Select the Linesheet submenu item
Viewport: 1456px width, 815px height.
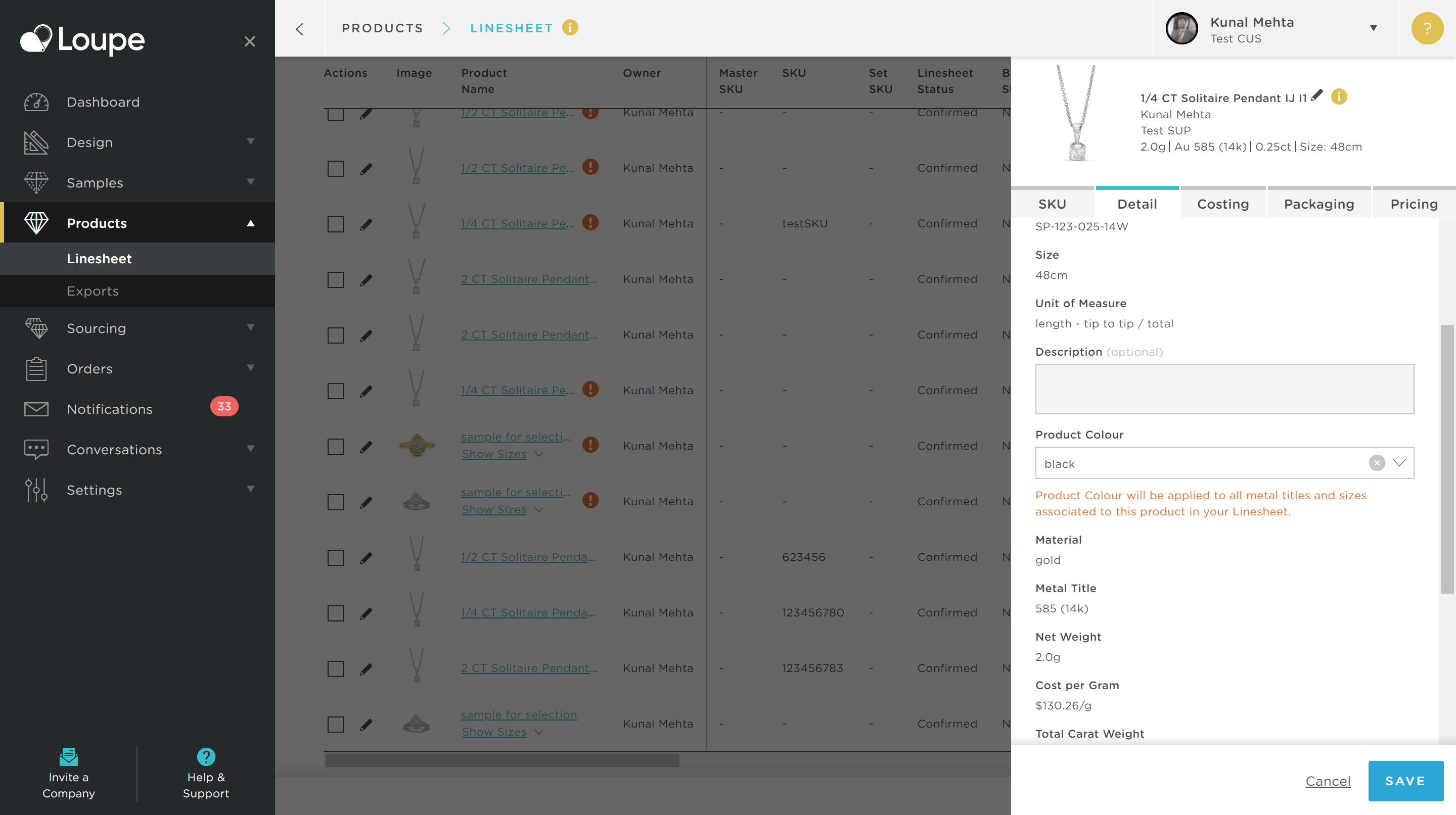pos(138,259)
